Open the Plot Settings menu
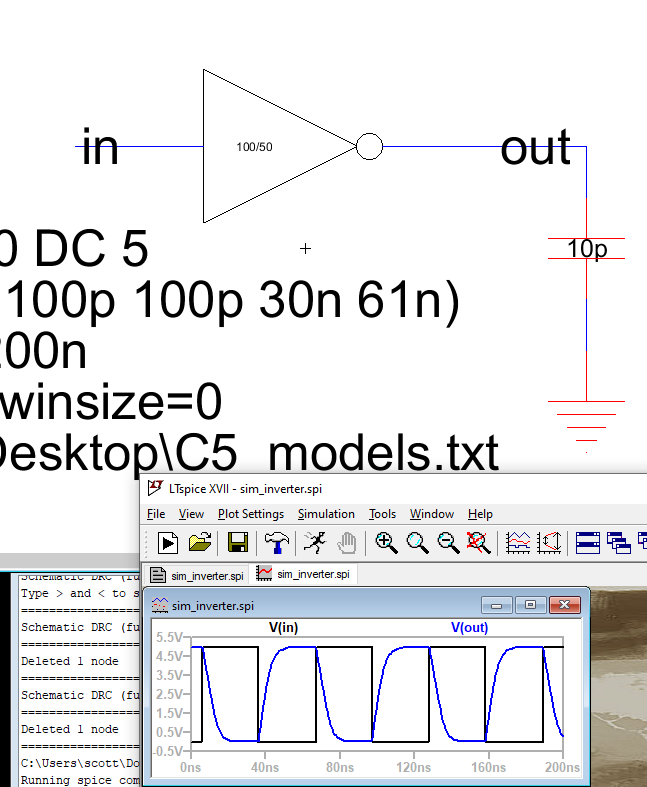This screenshot has width=647, height=787. click(x=251, y=514)
